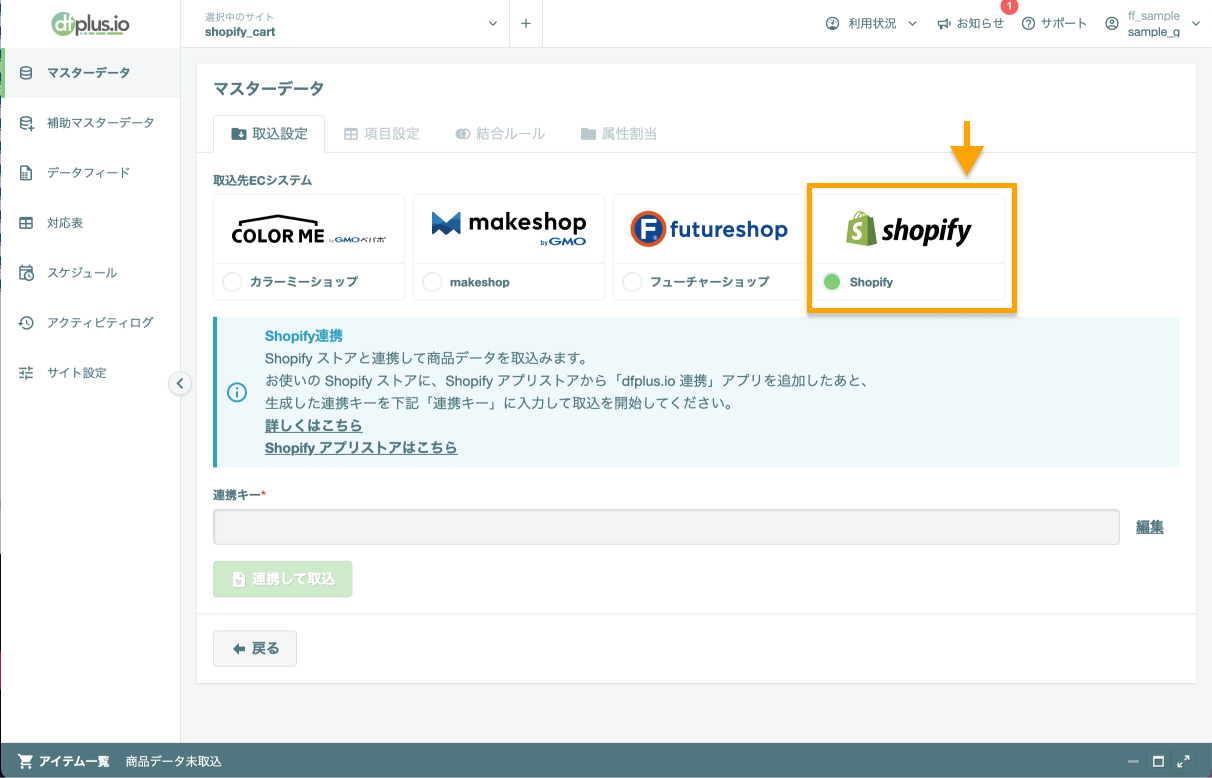
Task: Click the 戻る back button
Action: (255, 648)
